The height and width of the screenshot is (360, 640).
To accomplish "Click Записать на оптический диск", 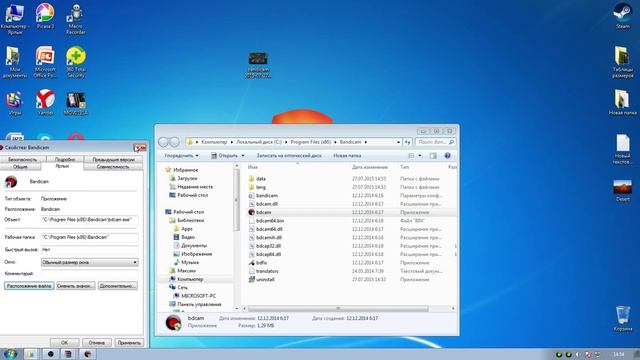I will tap(289, 156).
